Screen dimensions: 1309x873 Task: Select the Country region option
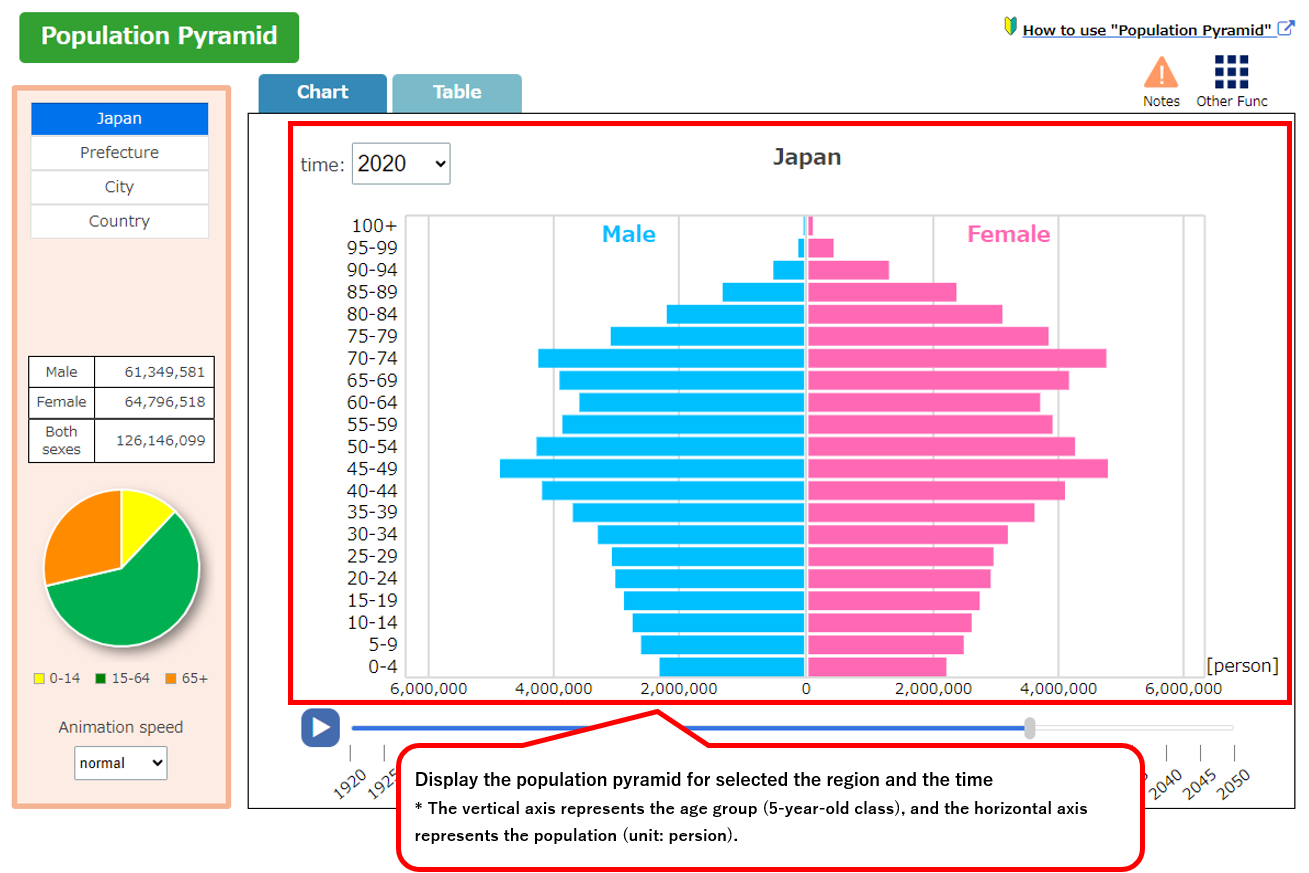(x=119, y=221)
